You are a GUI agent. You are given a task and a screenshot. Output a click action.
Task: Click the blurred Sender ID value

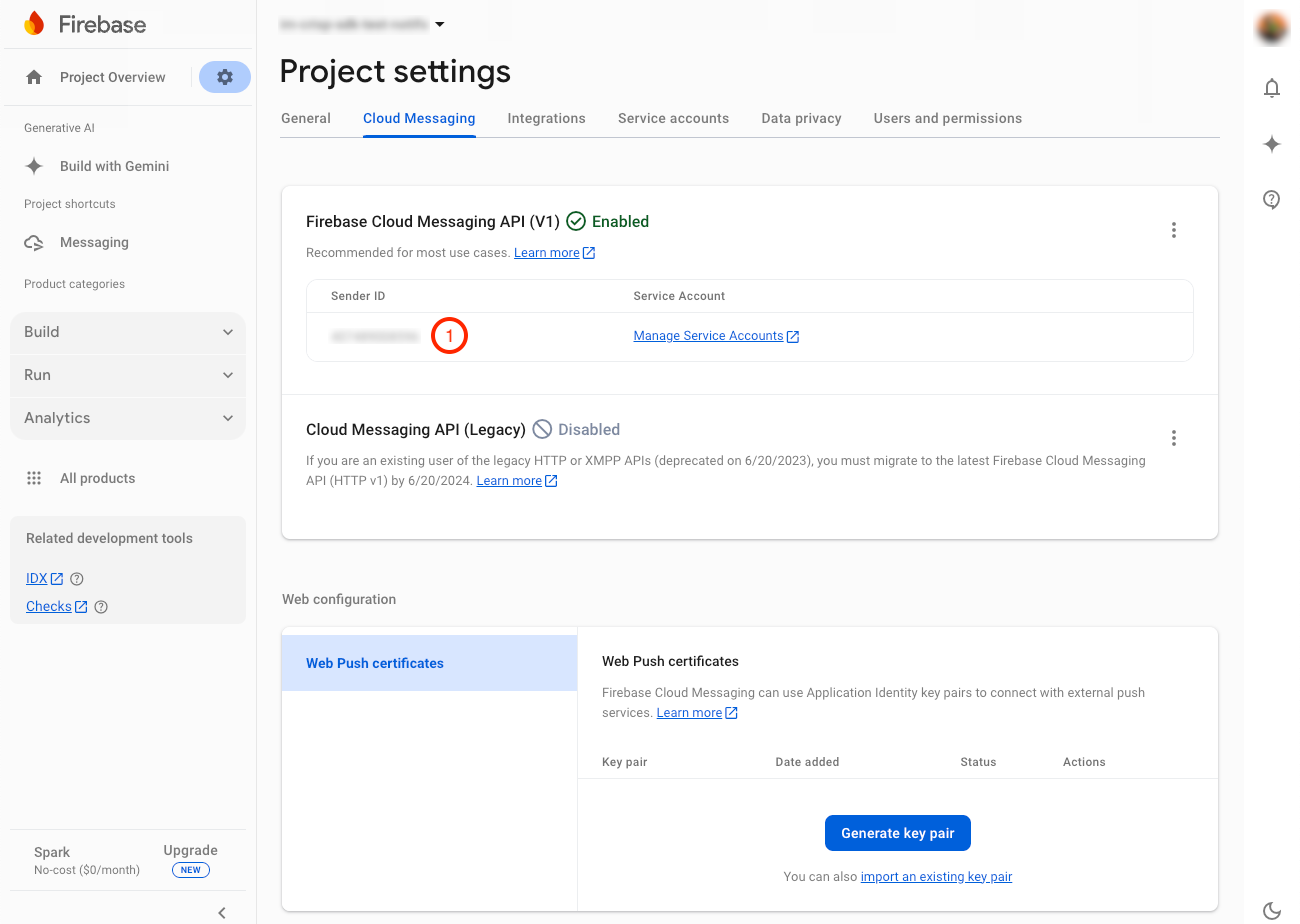click(x=375, y=337)
